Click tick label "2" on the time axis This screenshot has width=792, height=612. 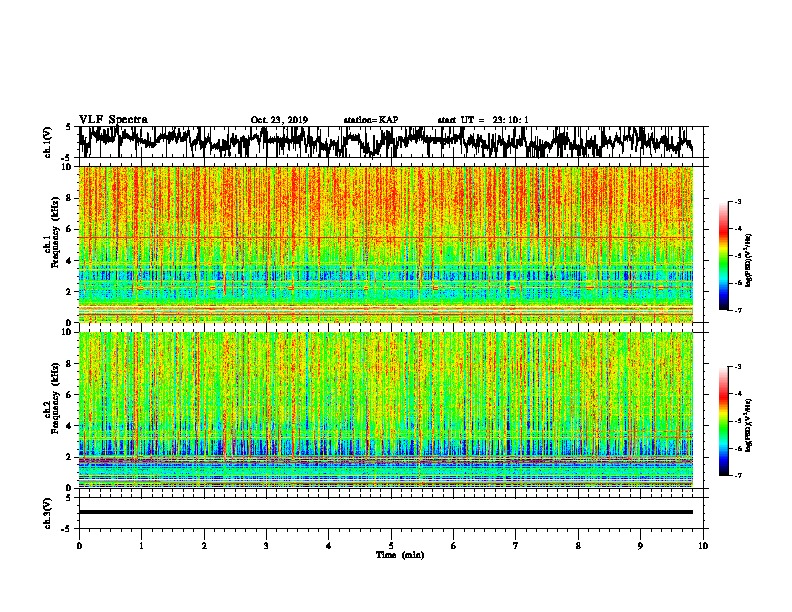pos(204,546)
